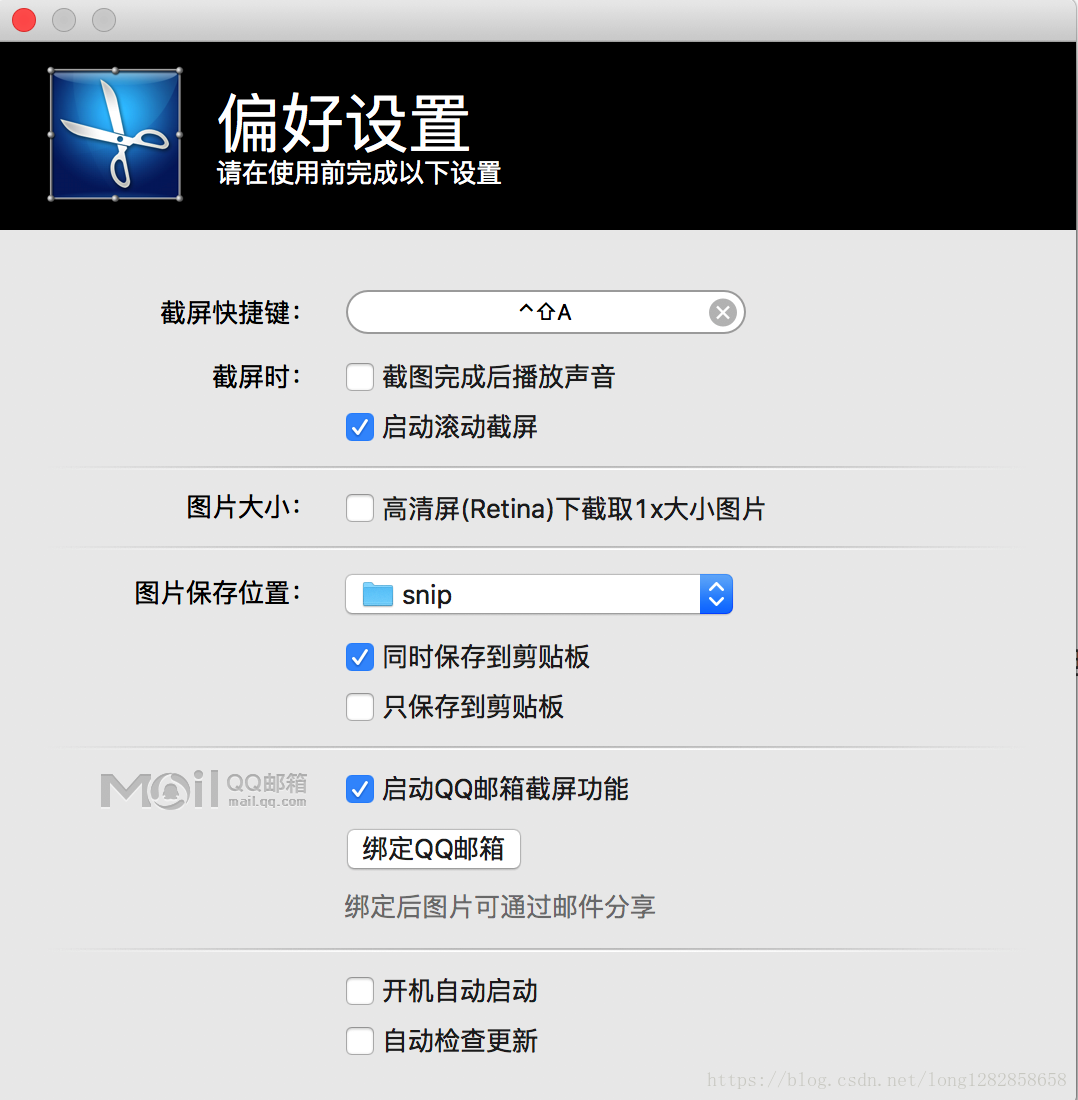Click the 图片大小 label

(244, 507)
